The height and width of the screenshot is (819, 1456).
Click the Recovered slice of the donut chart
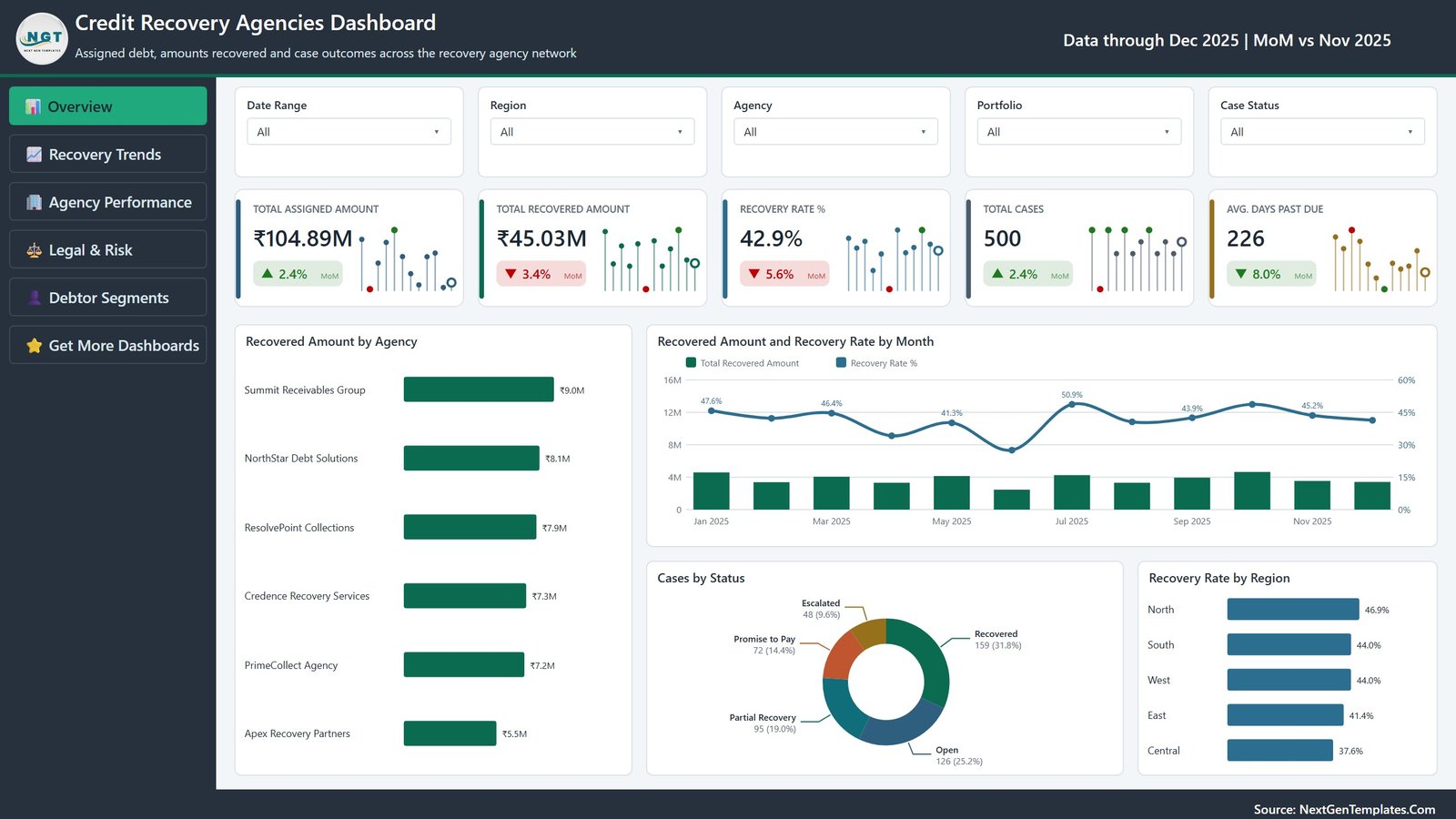click(x=931, y=656)
